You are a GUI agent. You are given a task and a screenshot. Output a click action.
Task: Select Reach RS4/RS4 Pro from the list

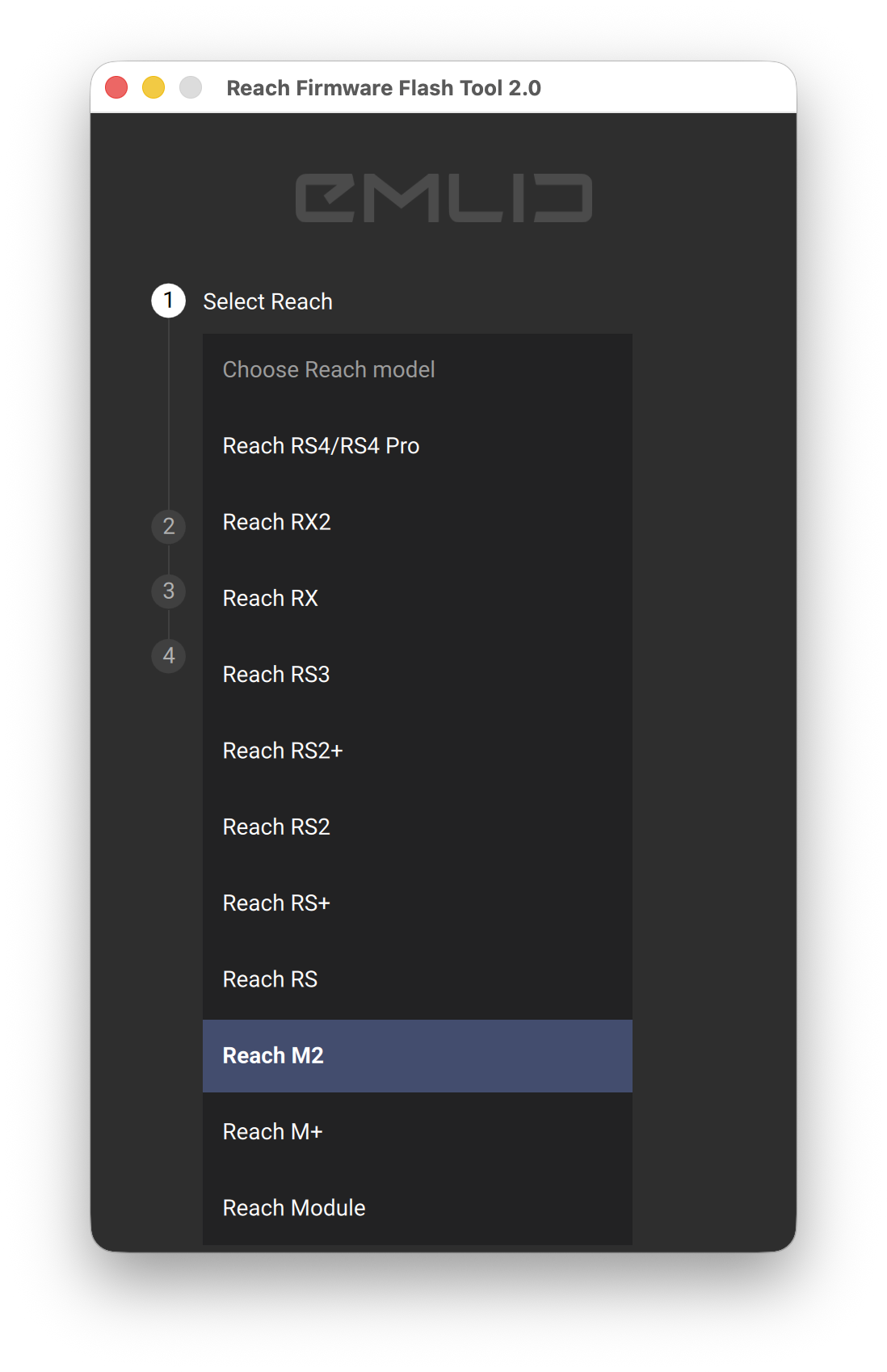(417, 446)
